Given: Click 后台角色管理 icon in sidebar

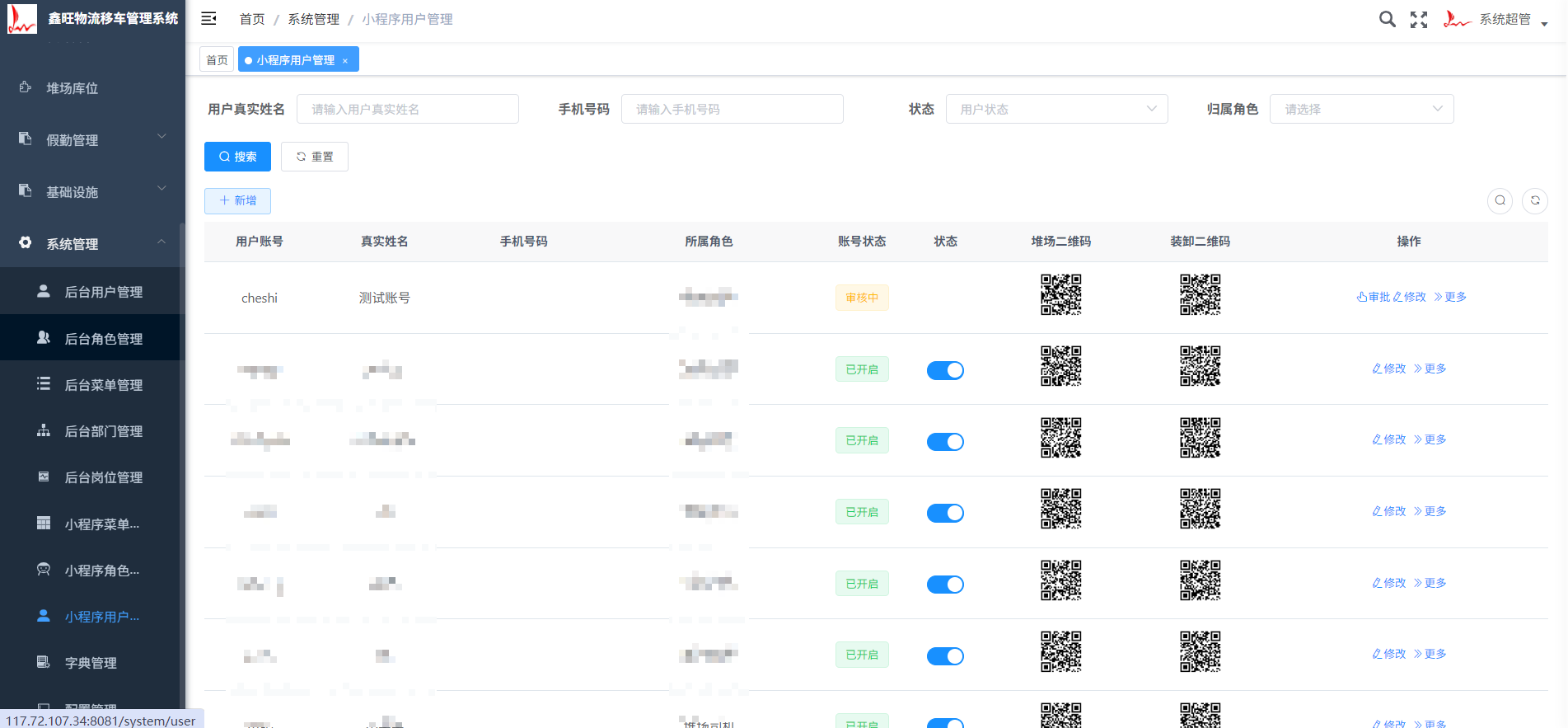Looking at the screenshot, I should 44,338.
